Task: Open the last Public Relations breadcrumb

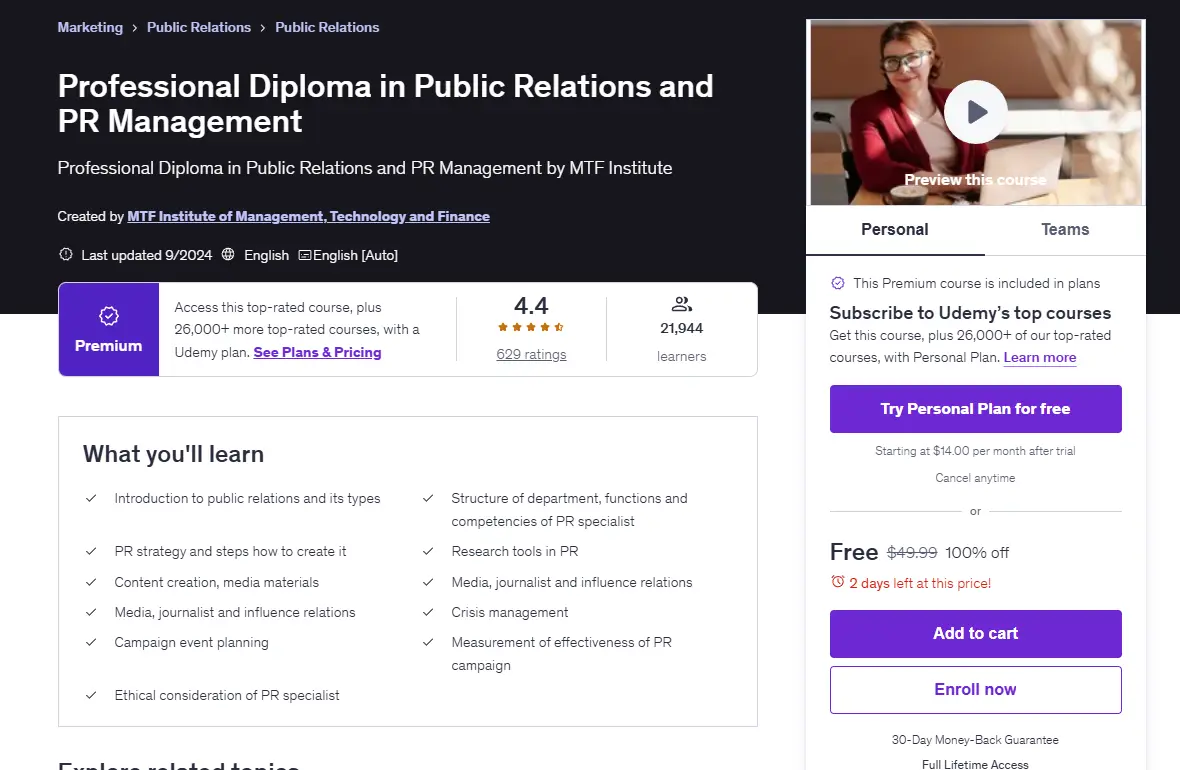Action: 327,27
